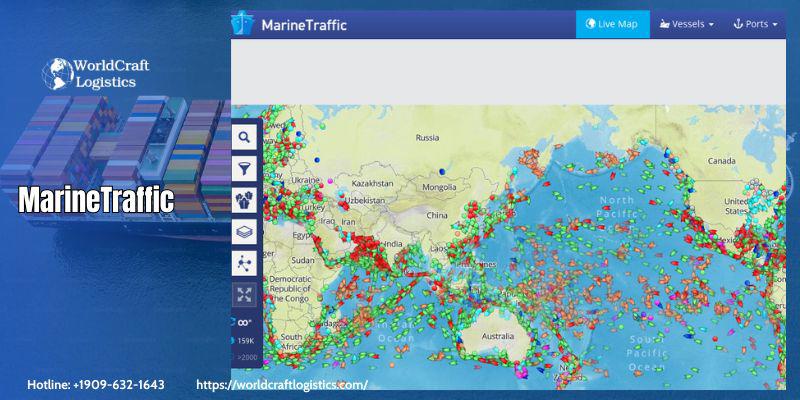Click the WorldCraft Logistics globe logo
Screen dimensions: 800x400
[x=57, y=74]
